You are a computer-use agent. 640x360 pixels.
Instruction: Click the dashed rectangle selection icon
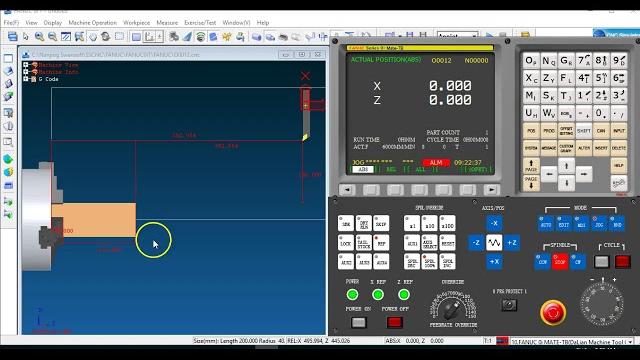[119, 36]
